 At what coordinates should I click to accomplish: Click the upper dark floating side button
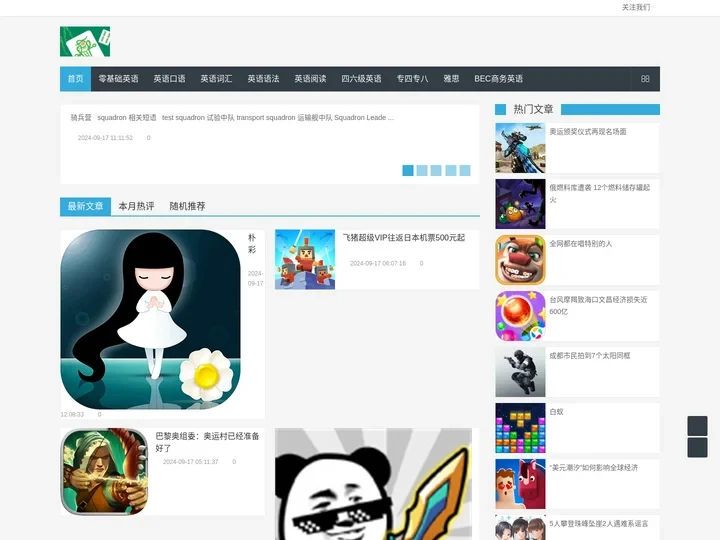[697, 426]
